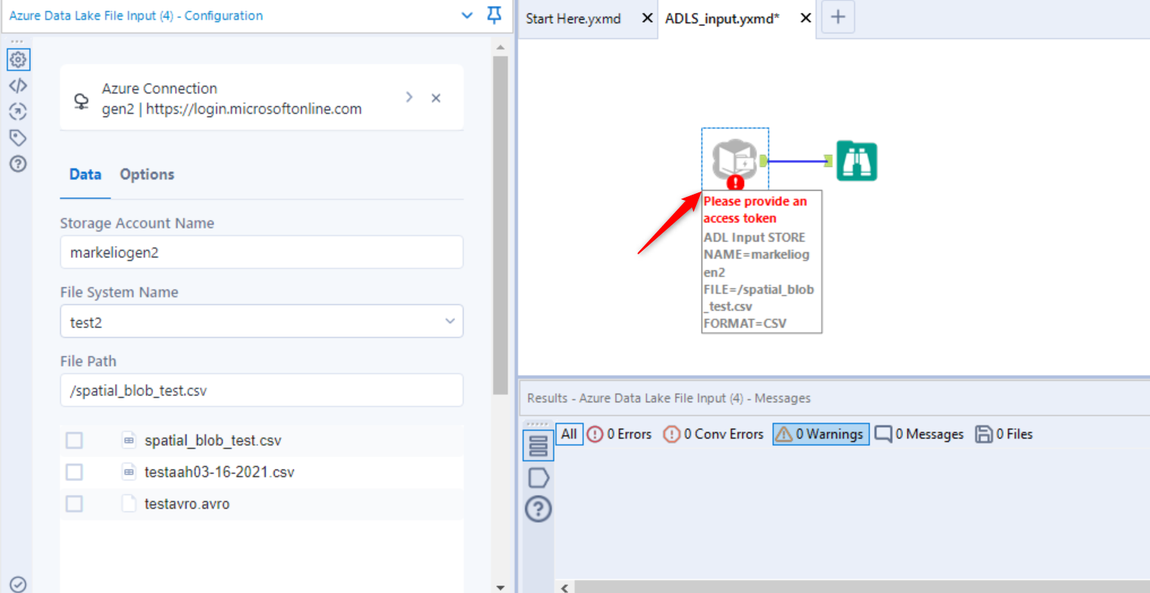The height and width of the screenshot is (593, 1150).
Task: Remove the Azure Connection with X
Action: coord(436,97)
